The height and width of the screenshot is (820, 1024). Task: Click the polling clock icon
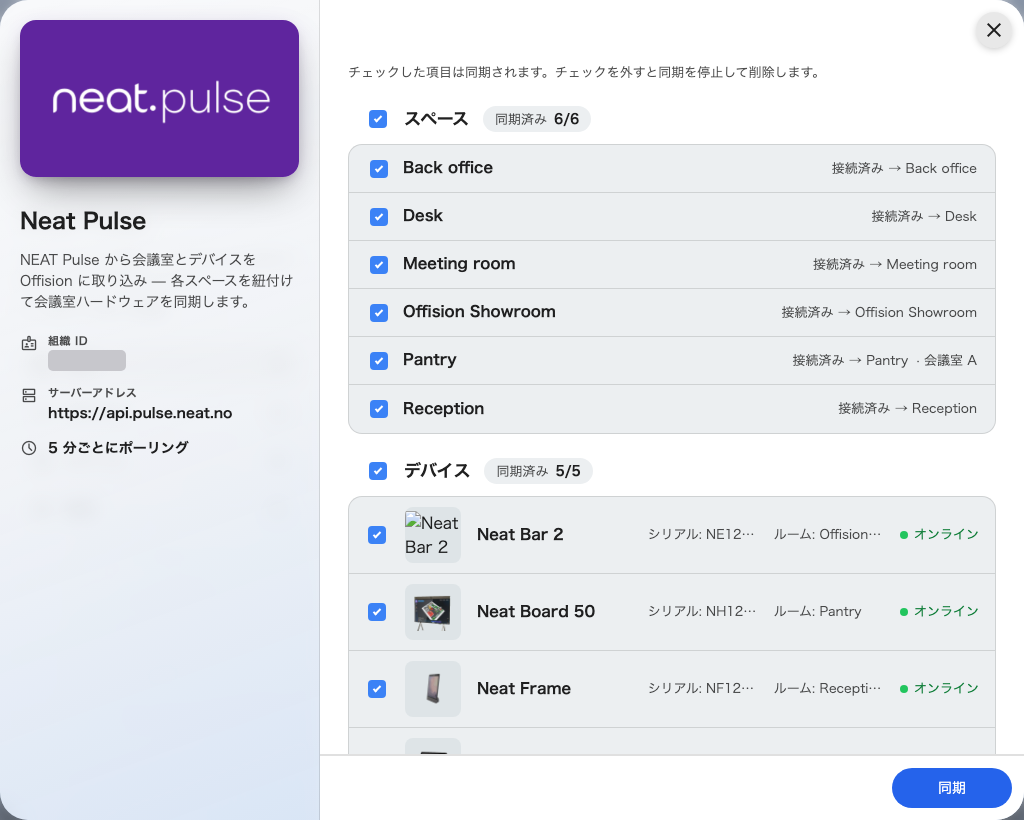(x=29, y=448)
